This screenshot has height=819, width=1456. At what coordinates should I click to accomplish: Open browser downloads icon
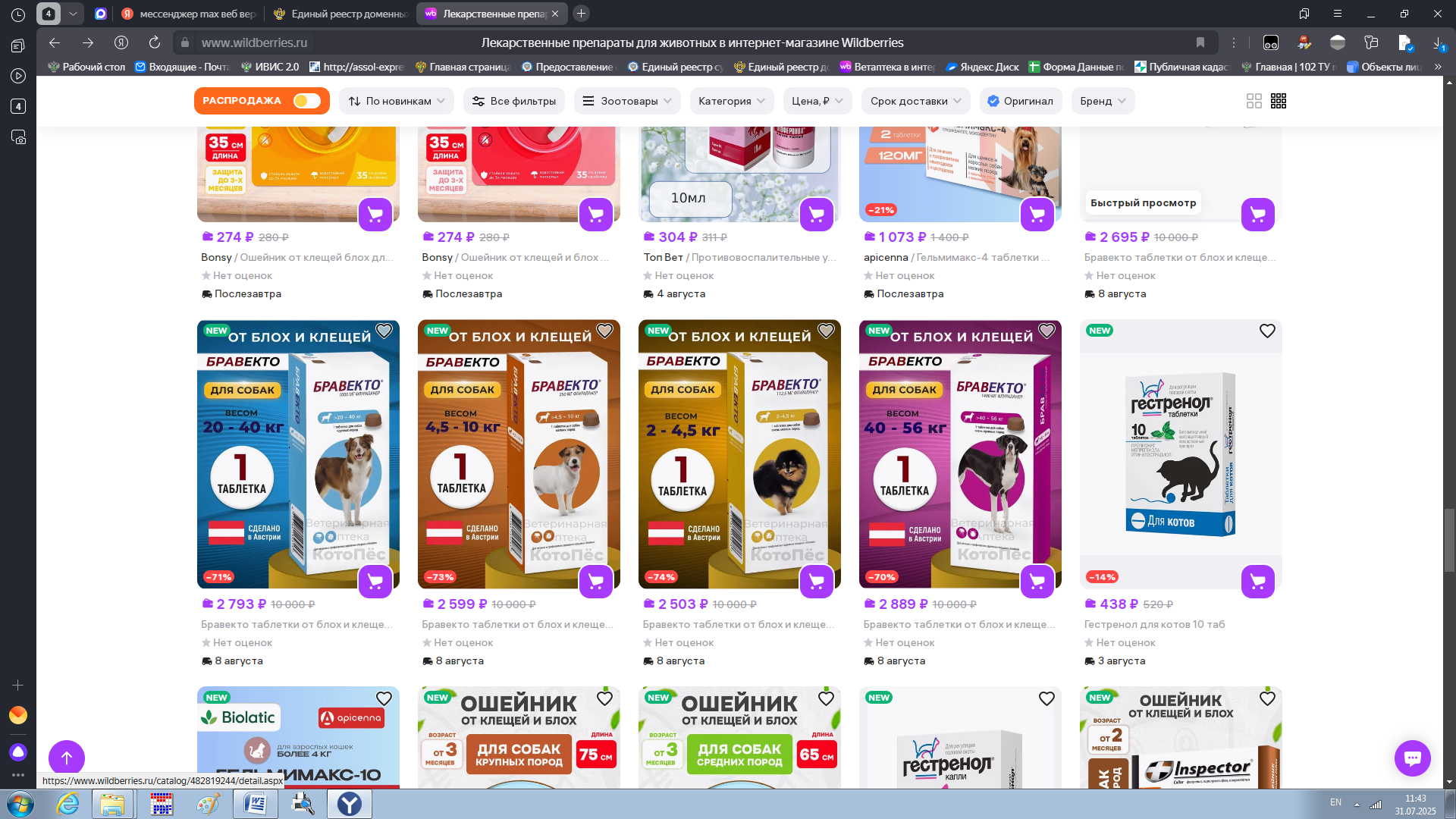[x=1438, y=43]
